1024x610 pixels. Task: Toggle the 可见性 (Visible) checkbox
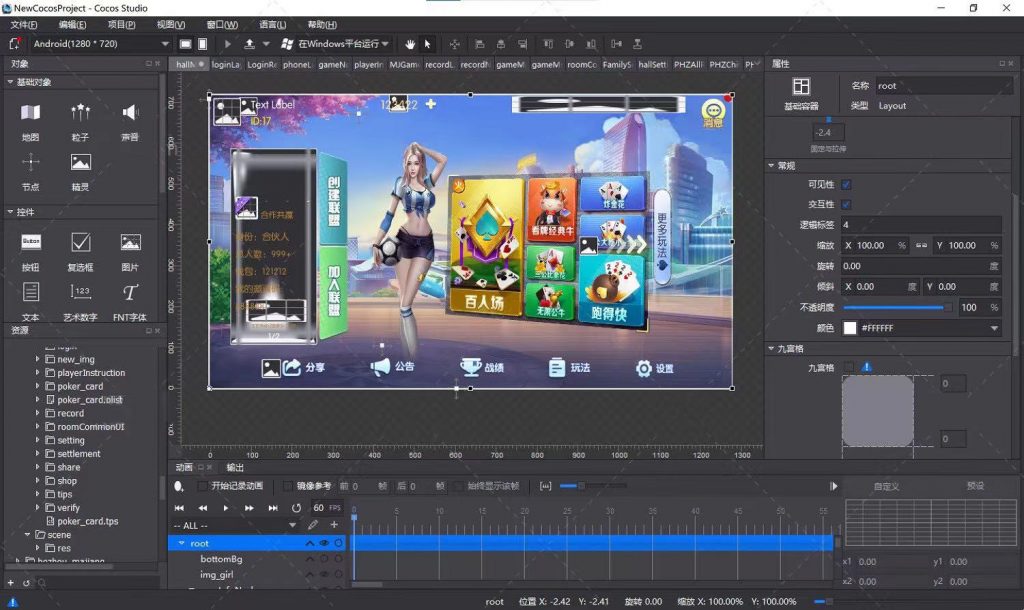[846, 184]
